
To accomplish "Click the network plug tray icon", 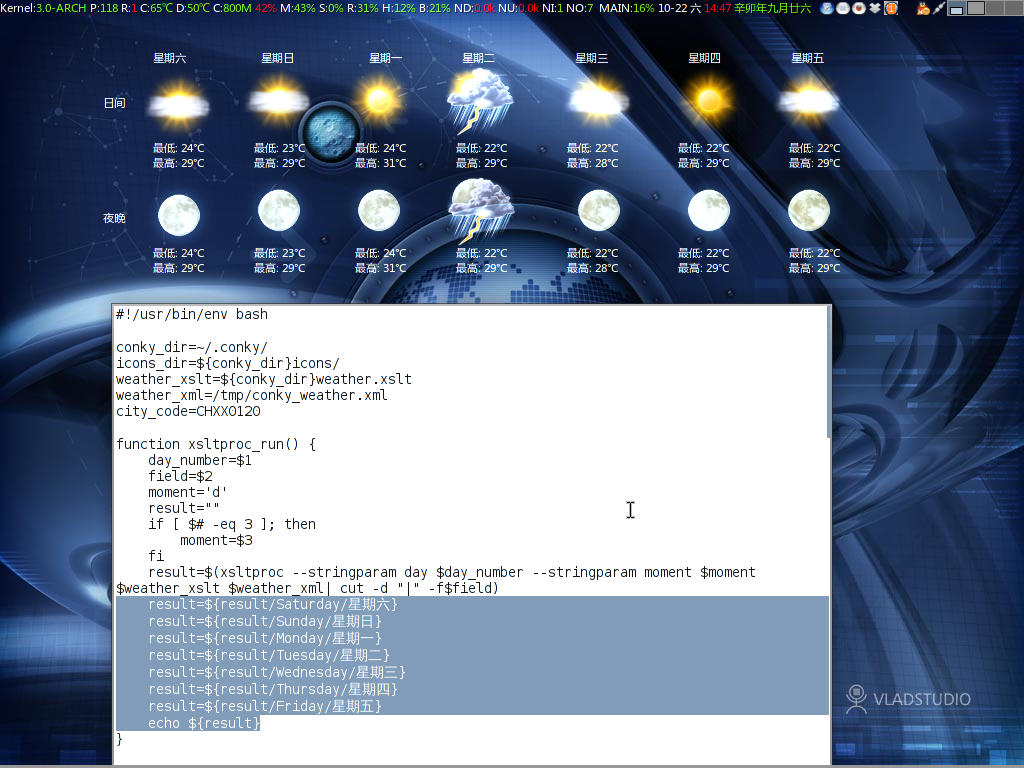I will (x=939, y=8).
